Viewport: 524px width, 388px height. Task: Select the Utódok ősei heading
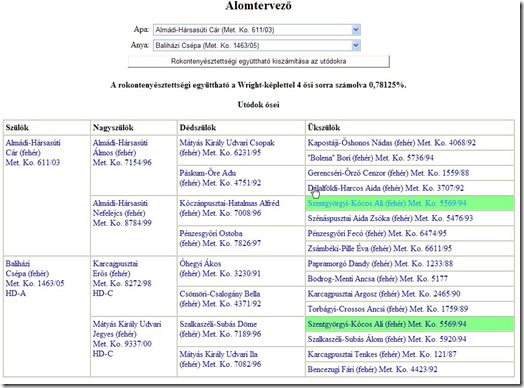tap(259, 105)
